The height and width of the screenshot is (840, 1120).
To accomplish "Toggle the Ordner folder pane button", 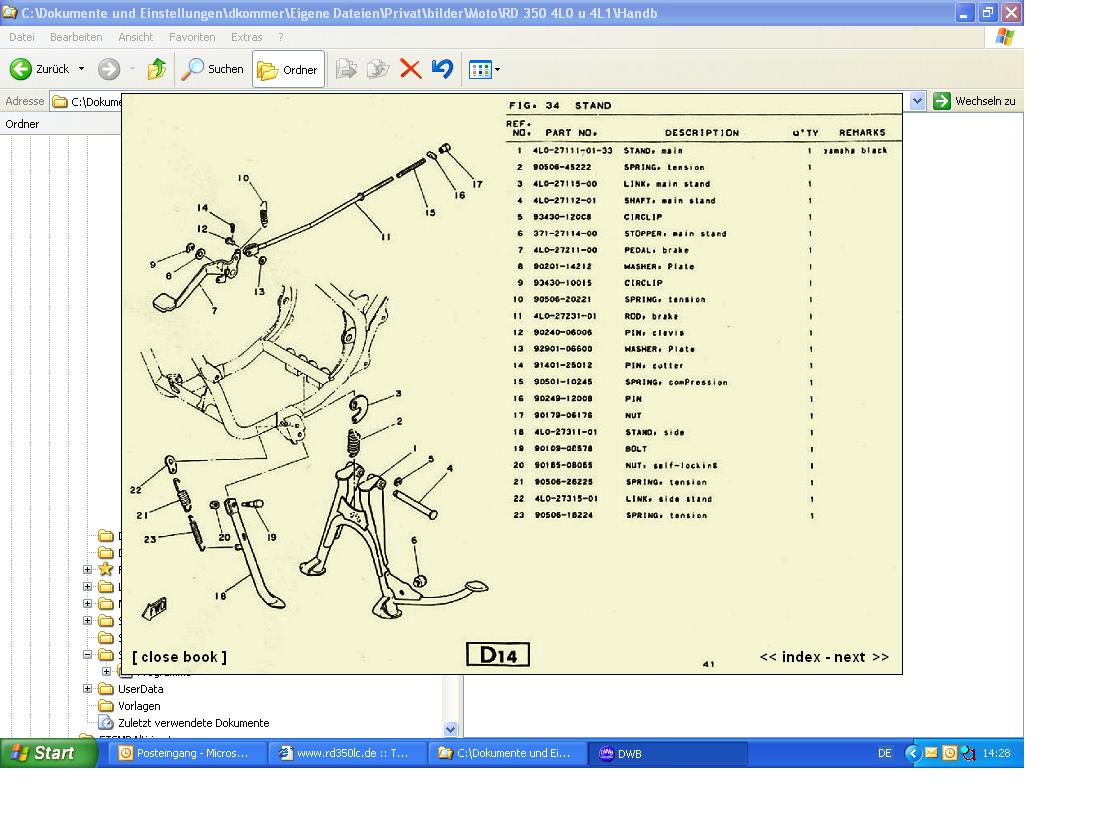I will (x=288, y=69).
